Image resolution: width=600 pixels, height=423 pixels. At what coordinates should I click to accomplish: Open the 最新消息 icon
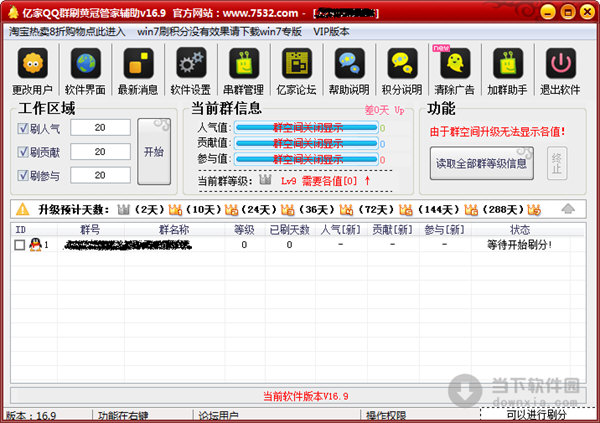tap(138, 64)
